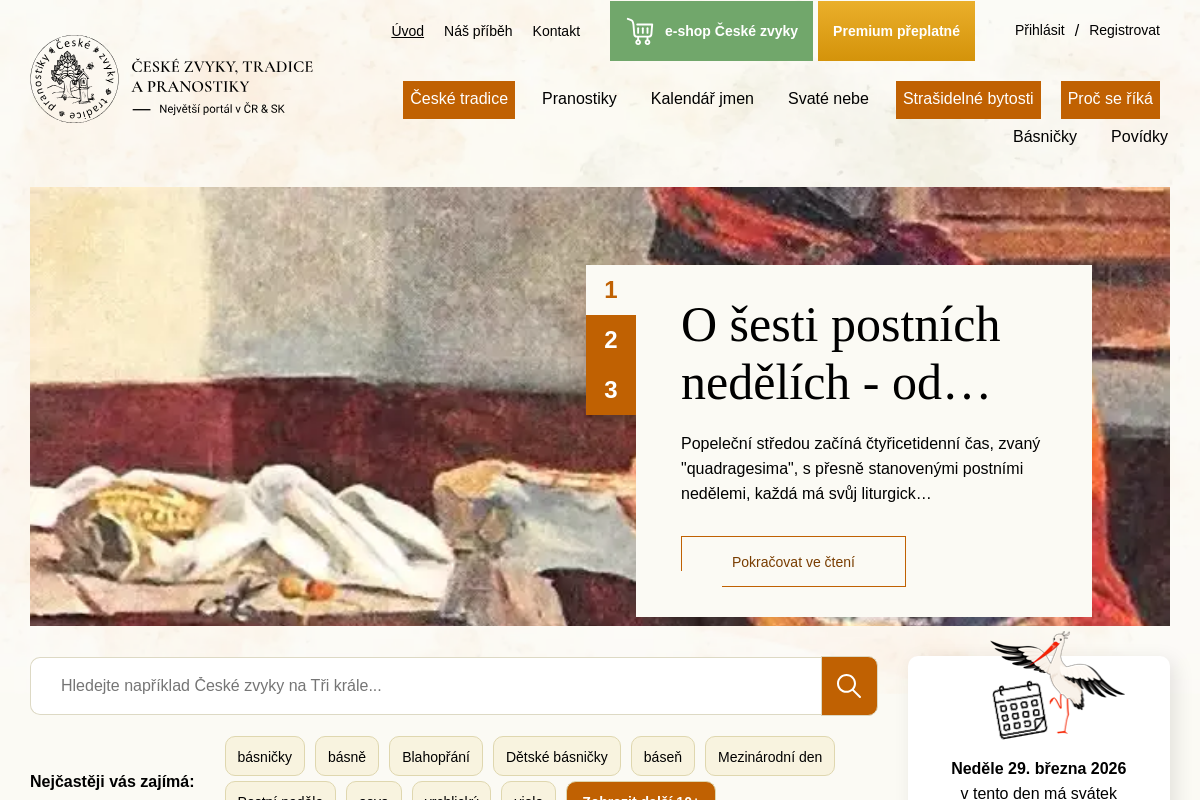This screenshot has width=1200, height=800.
Task: Click the Premium předplatné button
Action: click(x=896, y=31)
